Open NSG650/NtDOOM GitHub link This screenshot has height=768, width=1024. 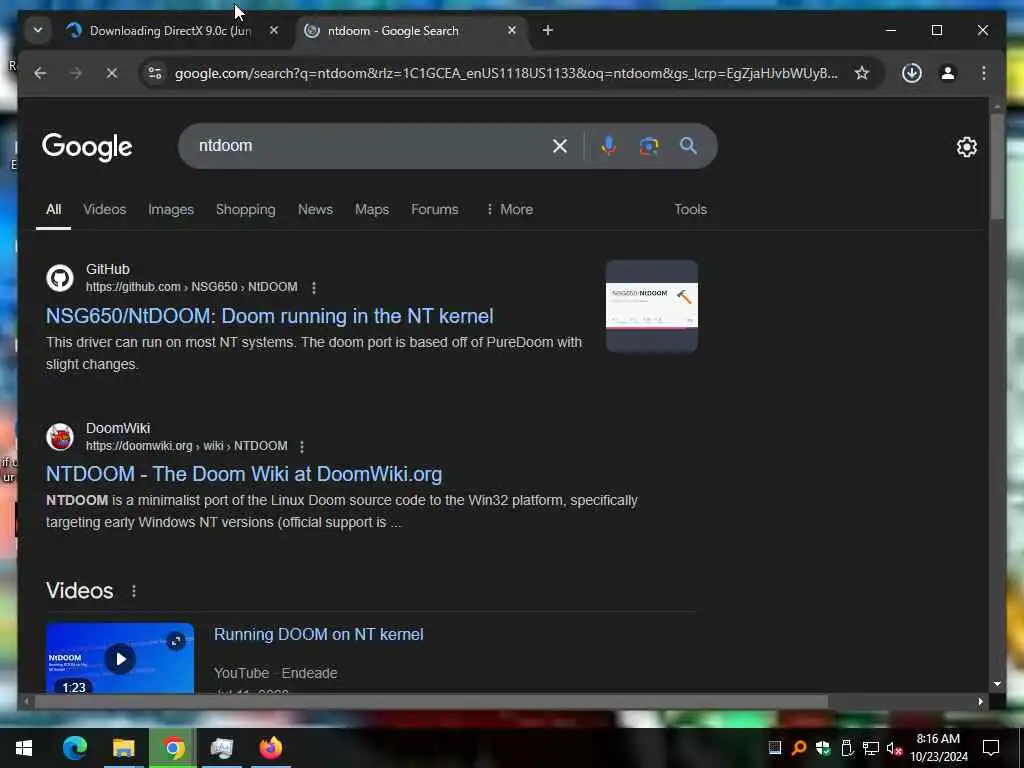269,316
